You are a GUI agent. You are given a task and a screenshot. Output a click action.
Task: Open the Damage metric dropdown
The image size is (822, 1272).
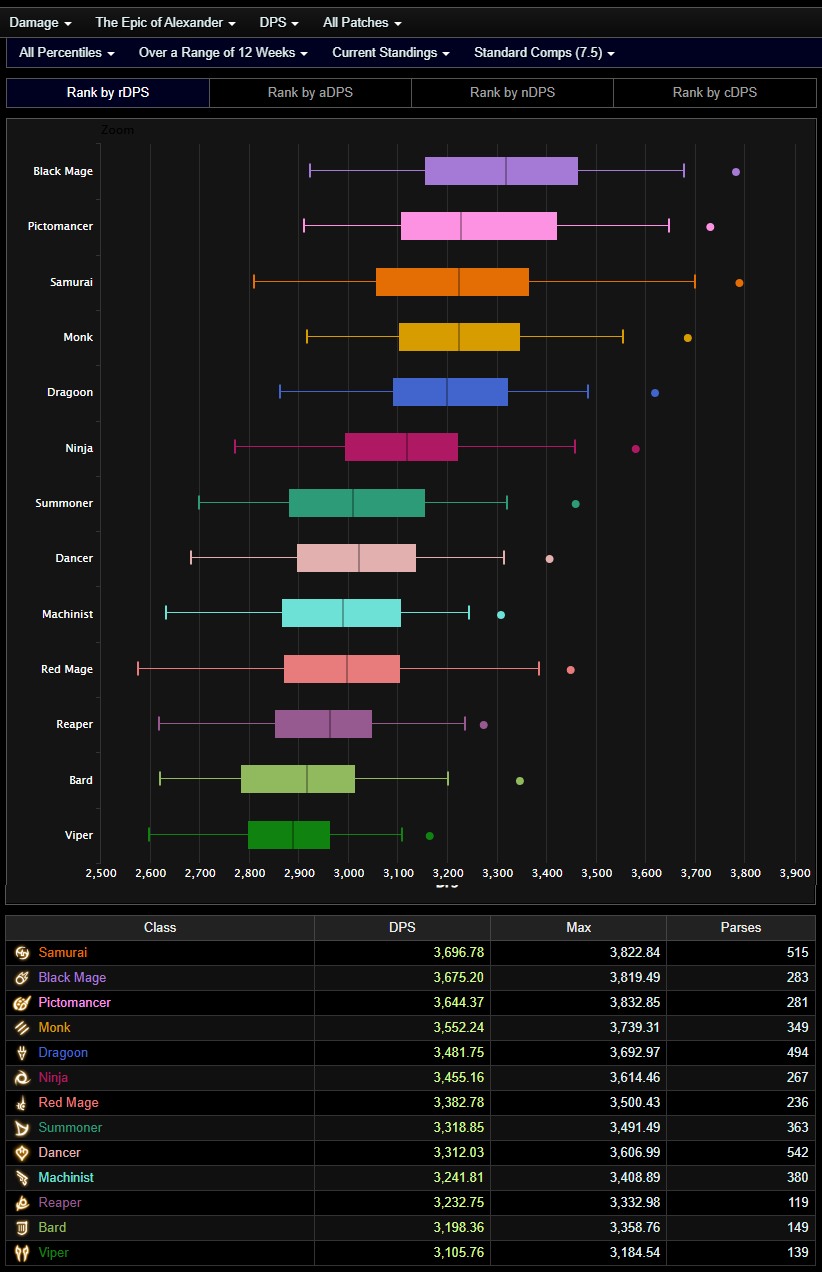pos(40,22)
